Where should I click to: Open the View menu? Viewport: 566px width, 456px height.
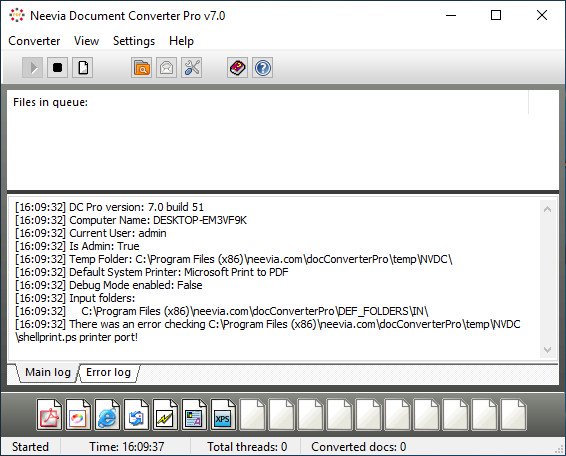tap(86, 41)
